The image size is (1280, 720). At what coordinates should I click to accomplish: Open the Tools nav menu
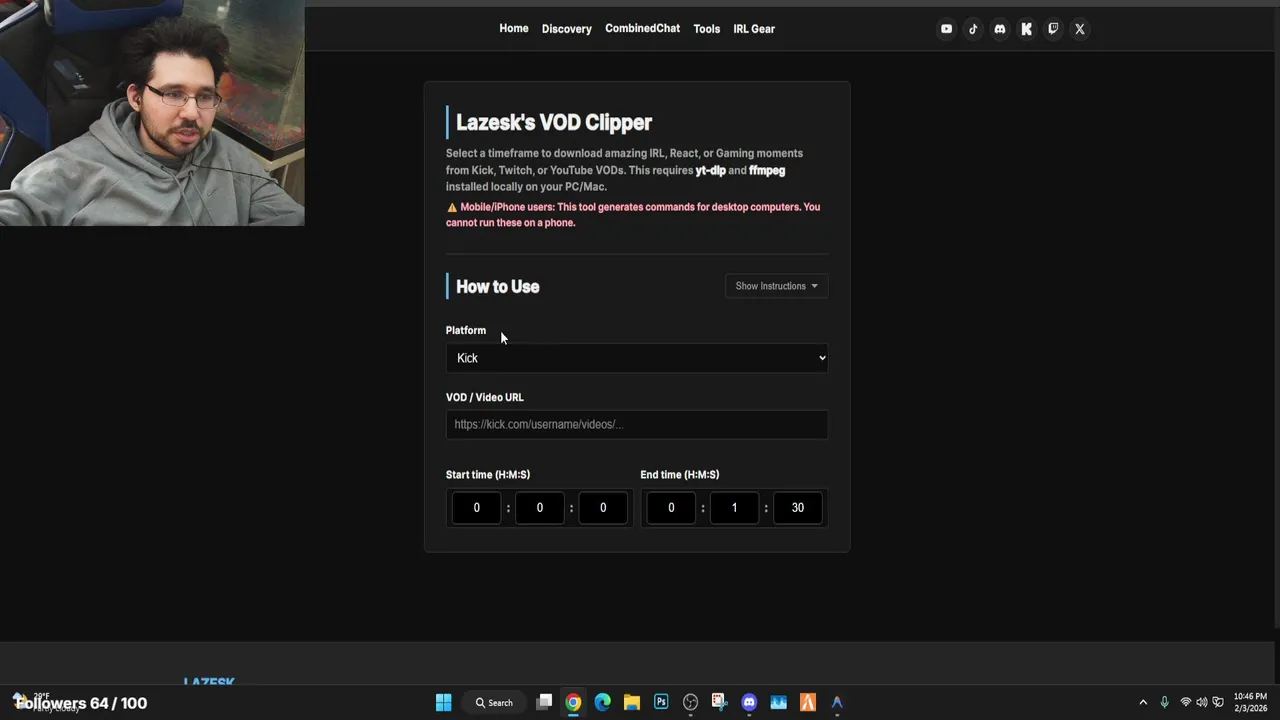click(707, 29)
